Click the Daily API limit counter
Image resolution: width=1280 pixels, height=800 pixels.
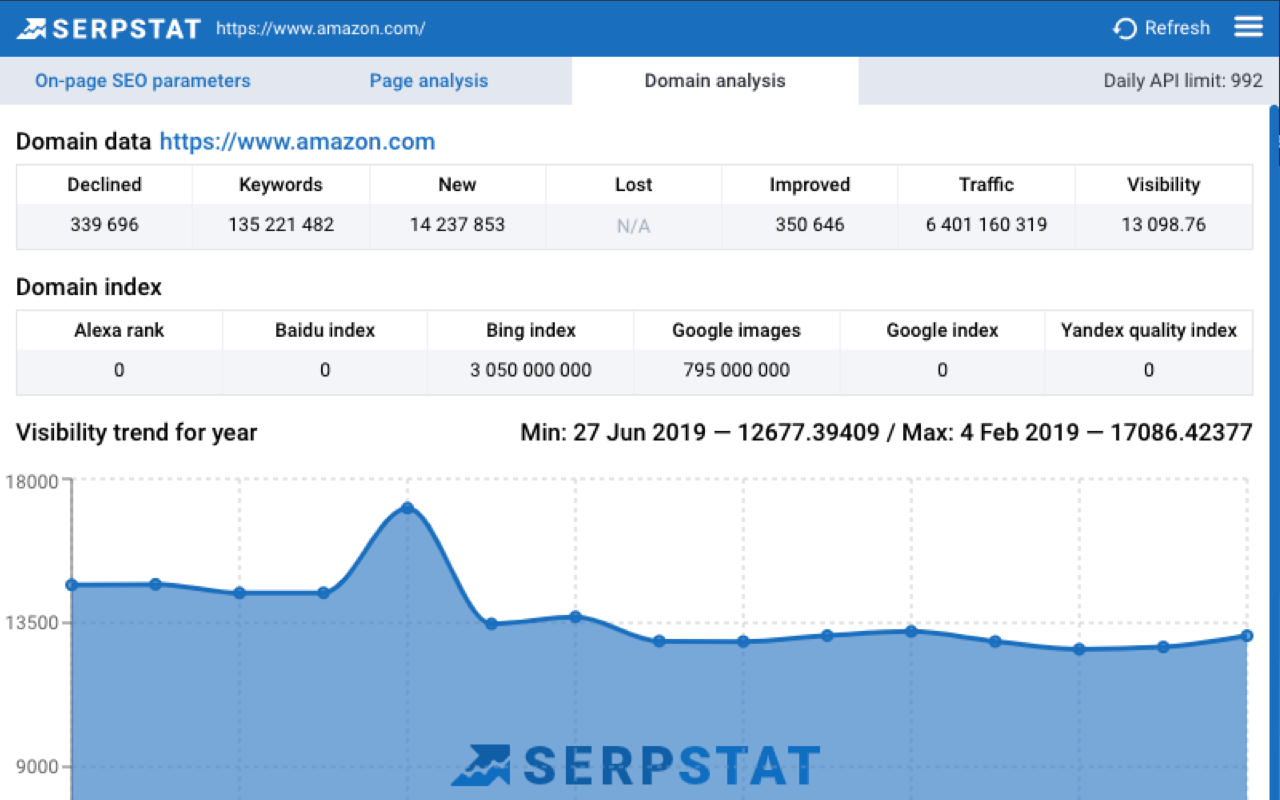click(1183, 81)
